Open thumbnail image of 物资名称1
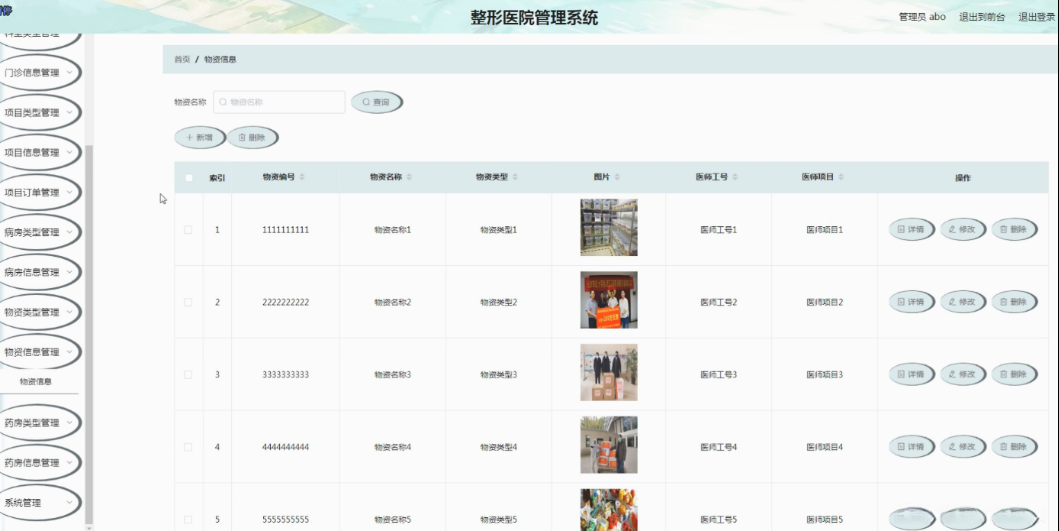 tap(609, 228)
